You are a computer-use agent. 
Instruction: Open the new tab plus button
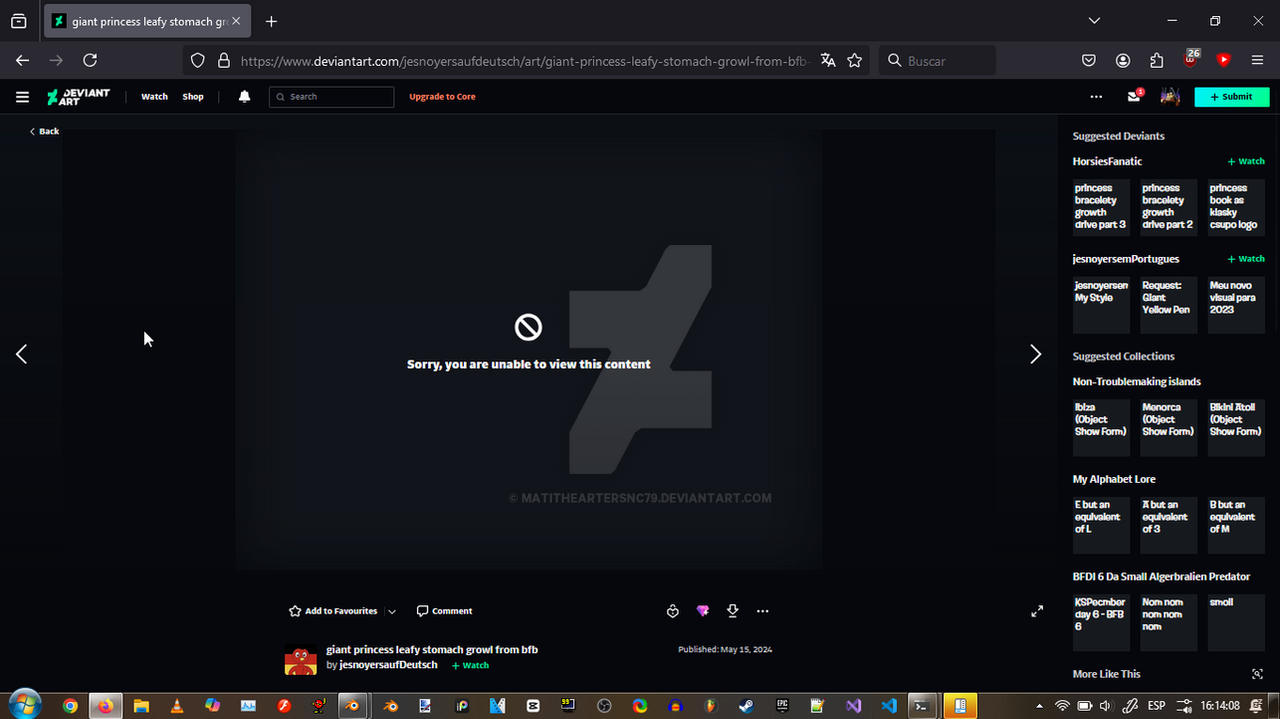[271, 21]
